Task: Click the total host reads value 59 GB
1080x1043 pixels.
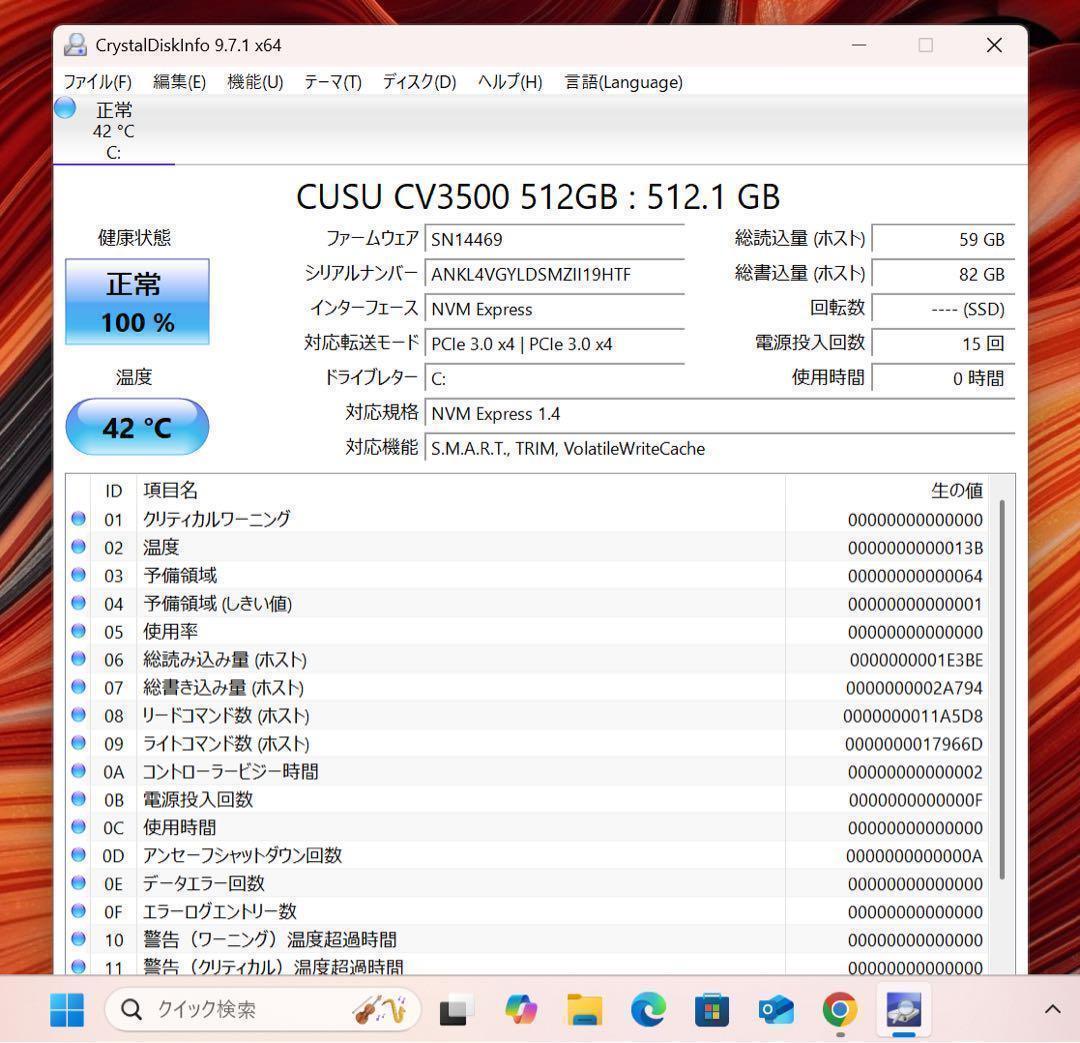Action: click(x=943, y=240)
